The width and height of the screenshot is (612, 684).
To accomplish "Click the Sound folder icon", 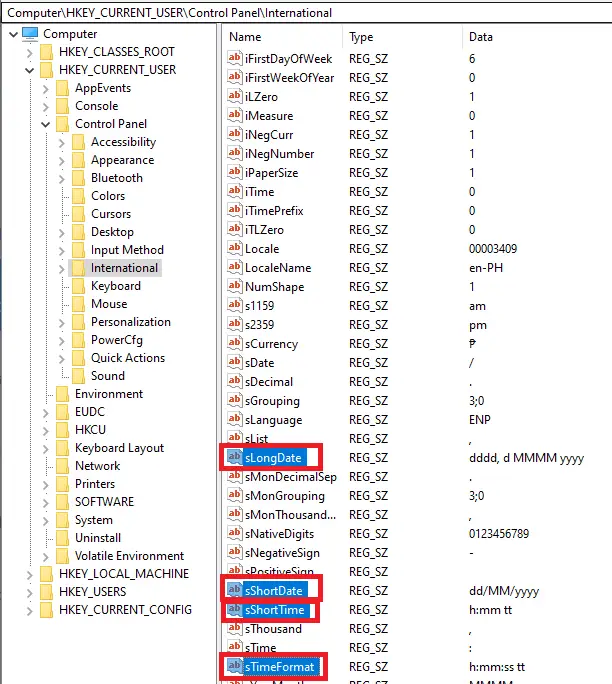I will tap(78, 376).
